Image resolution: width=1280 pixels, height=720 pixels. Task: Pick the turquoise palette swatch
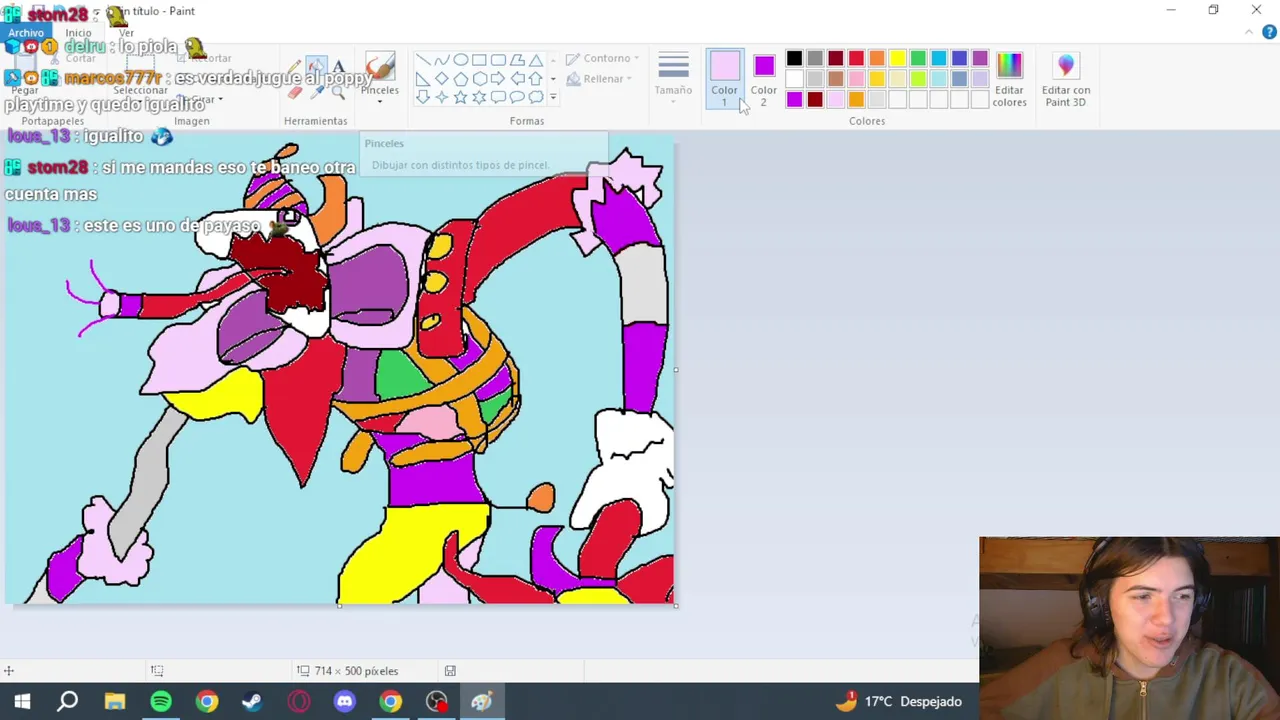tap(939, 58)
